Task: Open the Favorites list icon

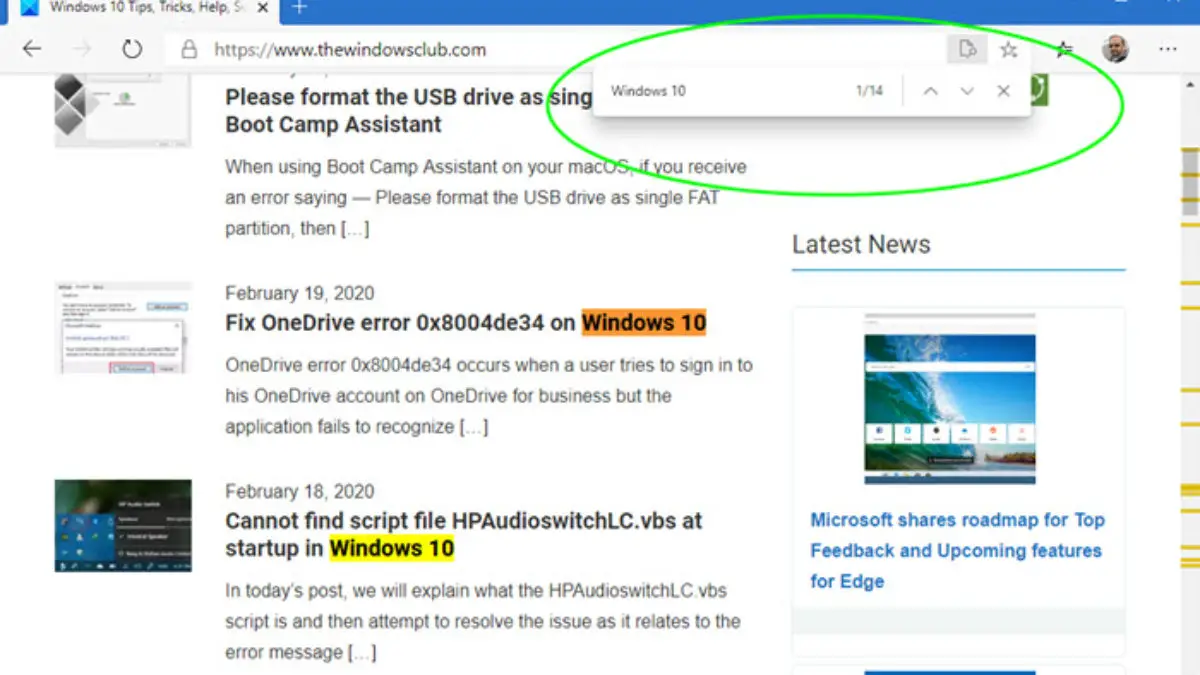Action: coord(1065,49)
